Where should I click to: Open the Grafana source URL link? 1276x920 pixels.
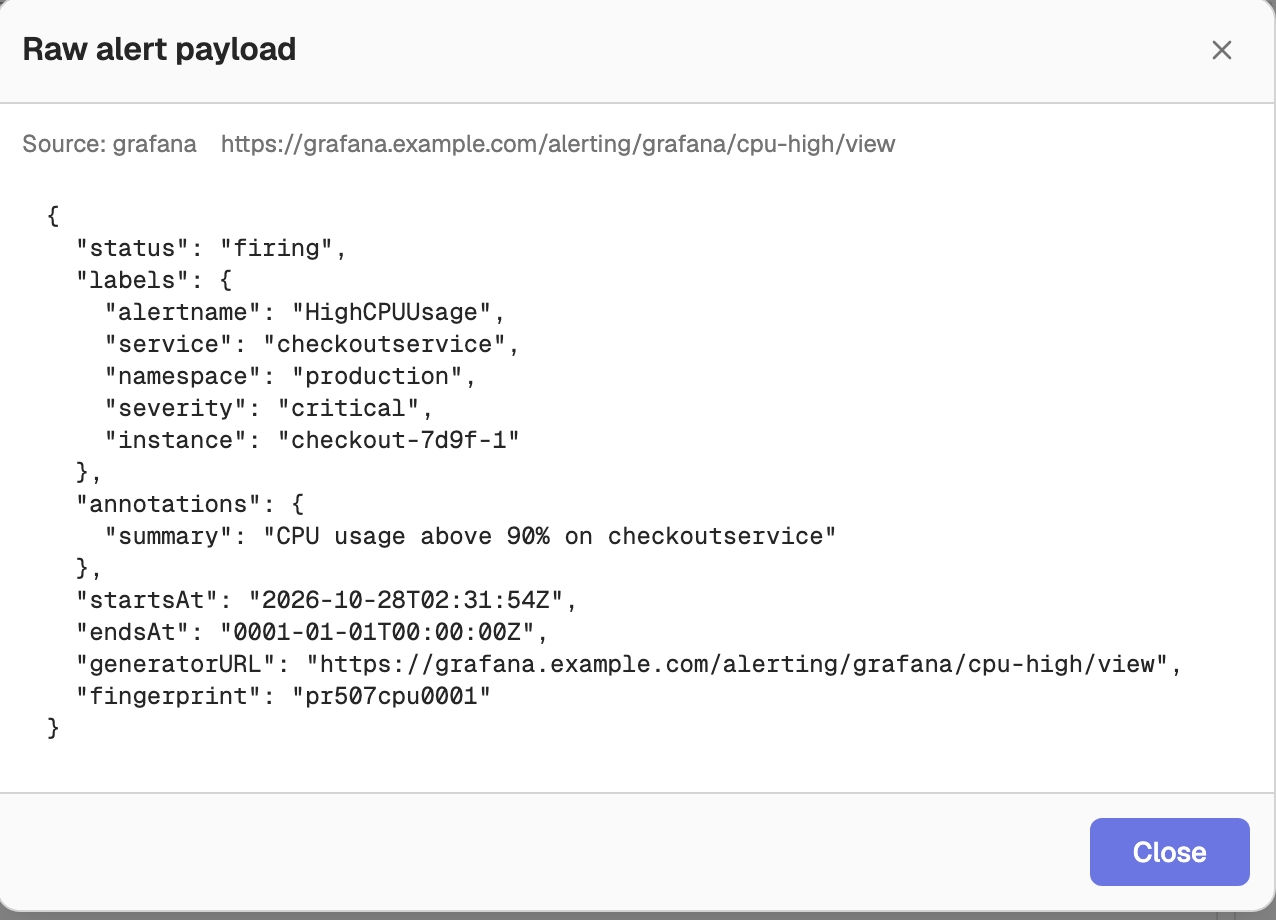tap(558, 144)
